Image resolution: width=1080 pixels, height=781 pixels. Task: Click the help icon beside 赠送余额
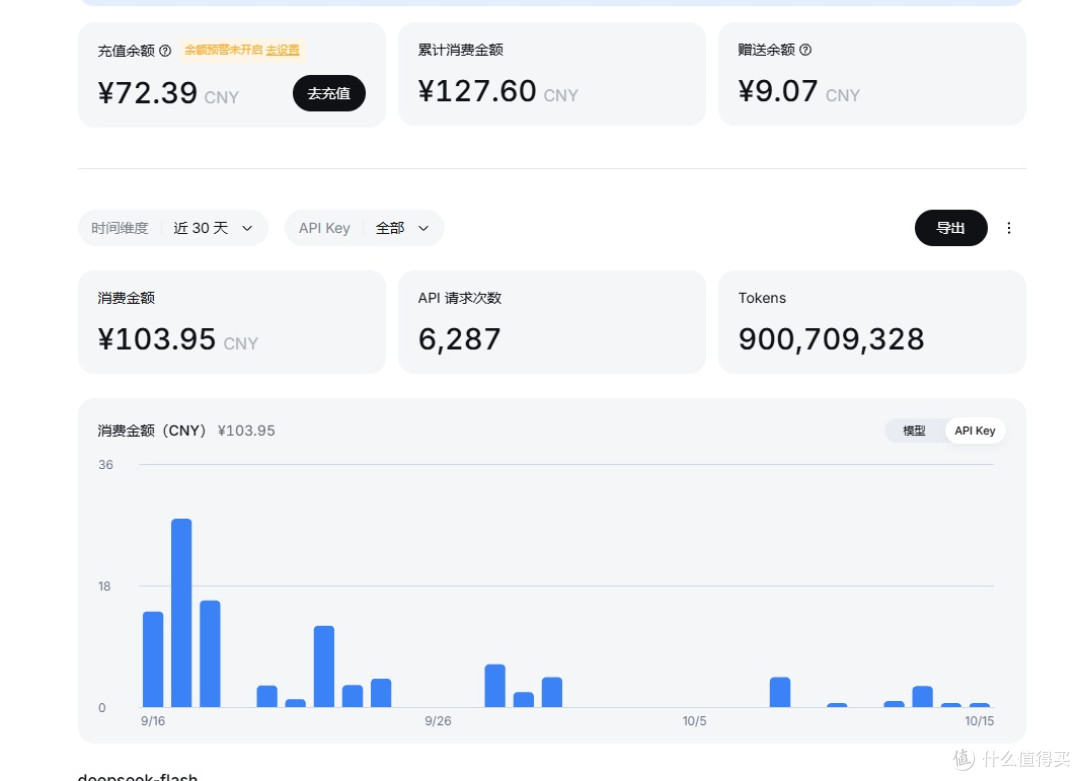(805, 50)
